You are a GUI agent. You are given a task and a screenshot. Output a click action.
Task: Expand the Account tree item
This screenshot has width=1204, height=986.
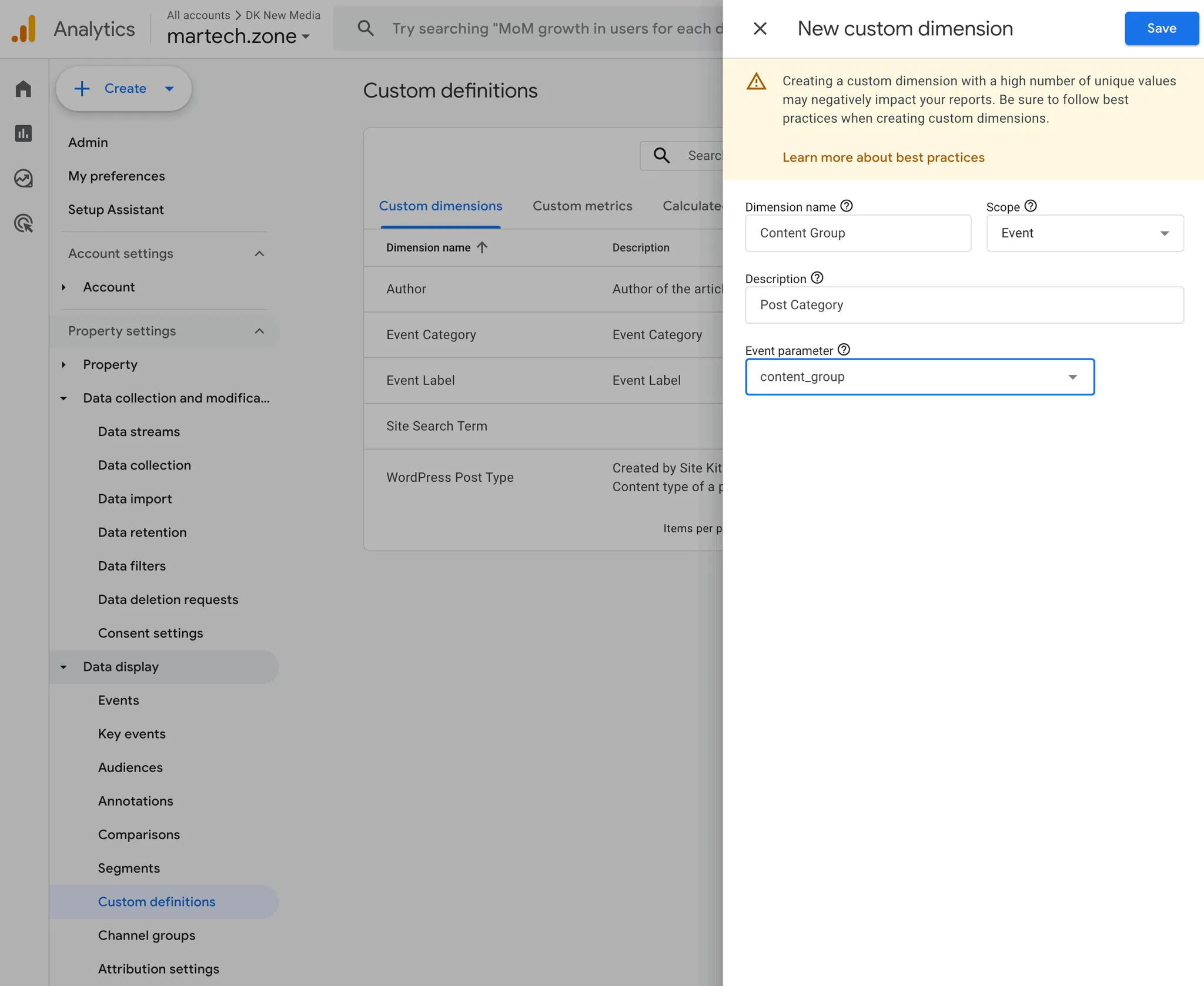pyautogui.click(x=63, y=287)
